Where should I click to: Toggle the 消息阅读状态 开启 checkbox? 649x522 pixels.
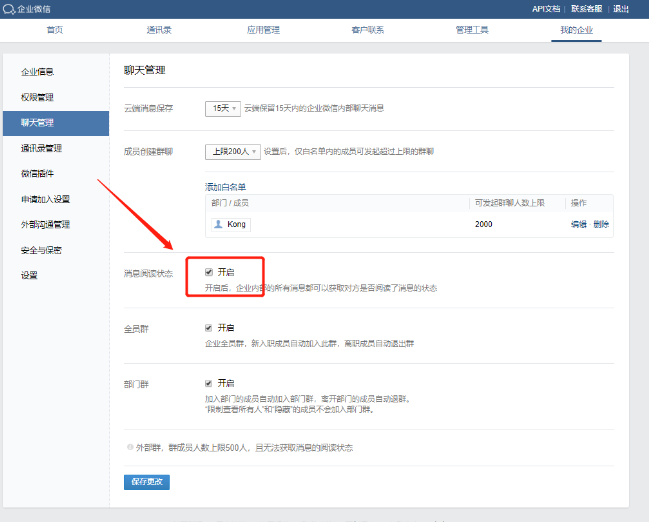(x=209, y=271)
